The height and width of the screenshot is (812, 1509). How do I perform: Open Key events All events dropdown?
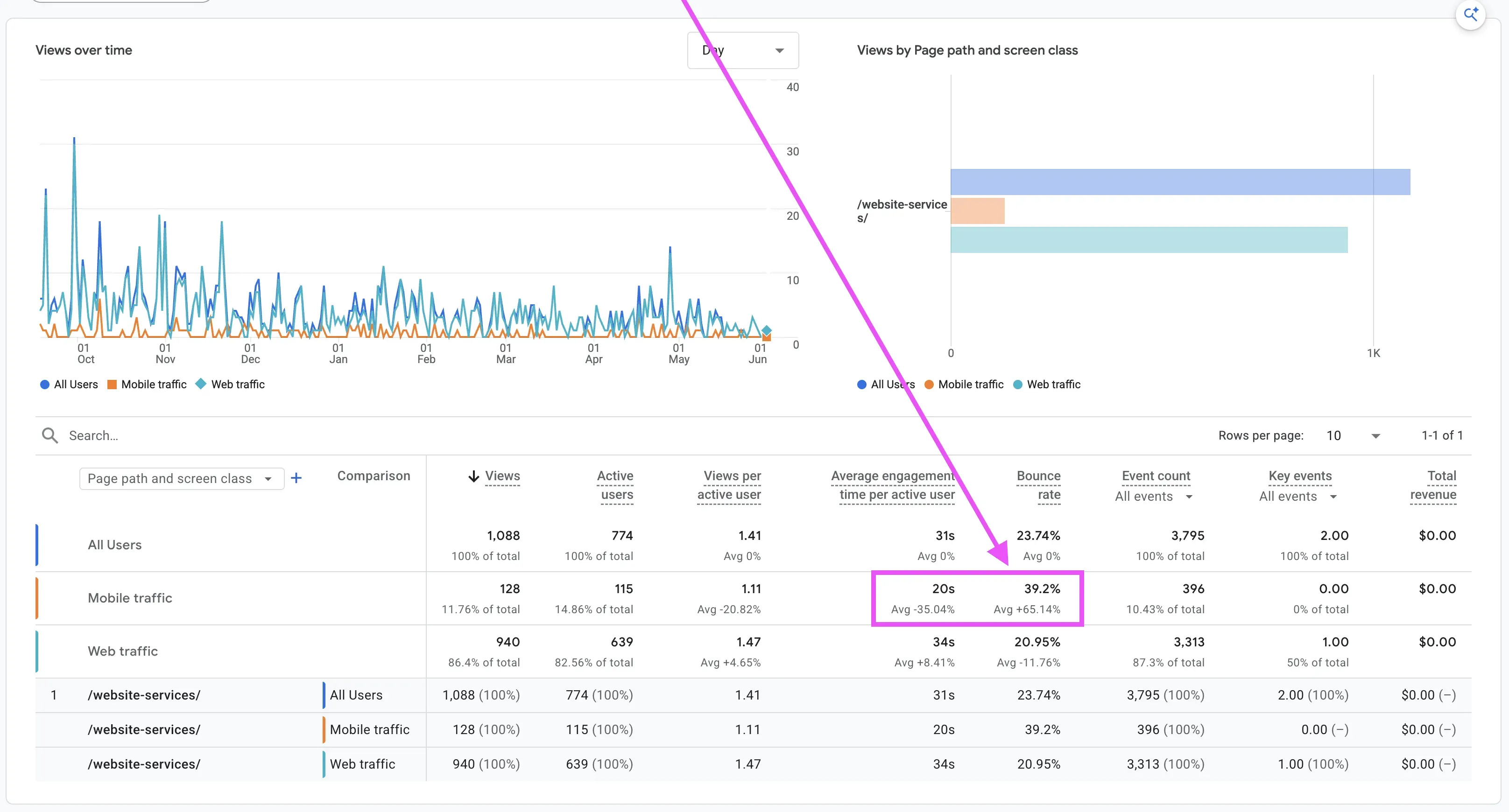[1298, 497]
